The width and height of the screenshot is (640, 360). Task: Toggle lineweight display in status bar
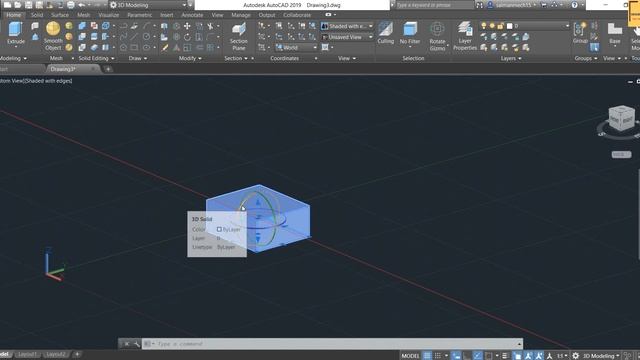click(x=505, y=356)
